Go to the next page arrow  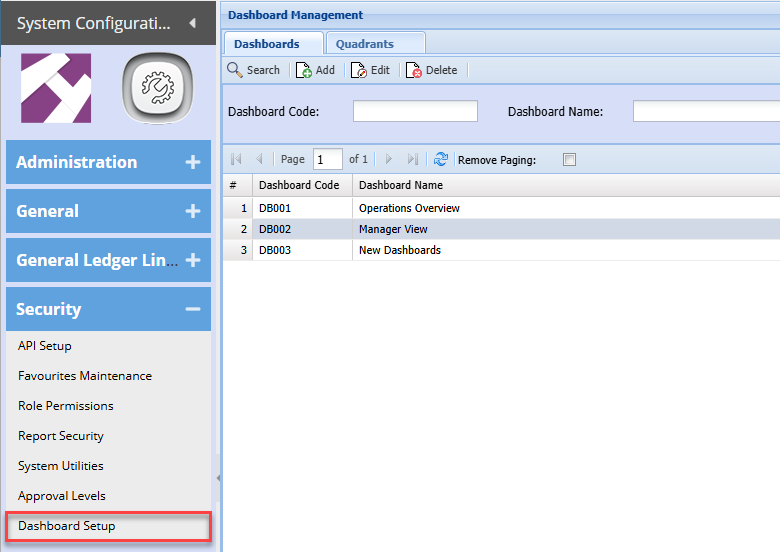point(389,159)
